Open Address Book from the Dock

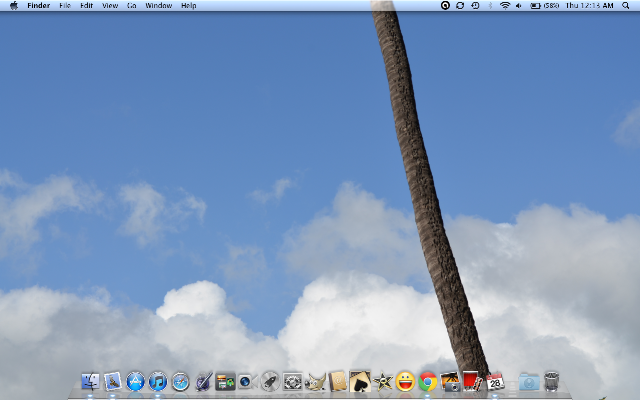point(338,382)
